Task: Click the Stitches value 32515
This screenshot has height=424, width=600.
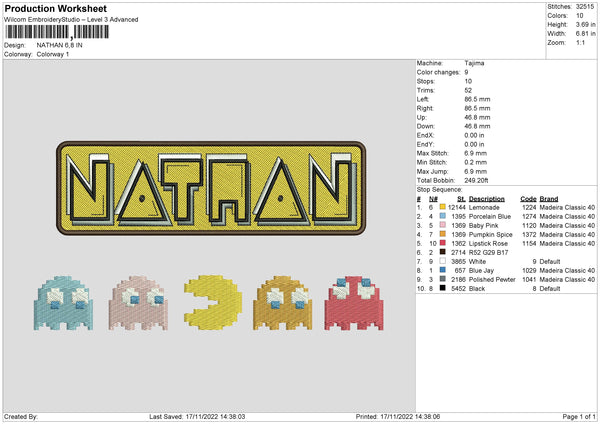Action: point(585,7)
